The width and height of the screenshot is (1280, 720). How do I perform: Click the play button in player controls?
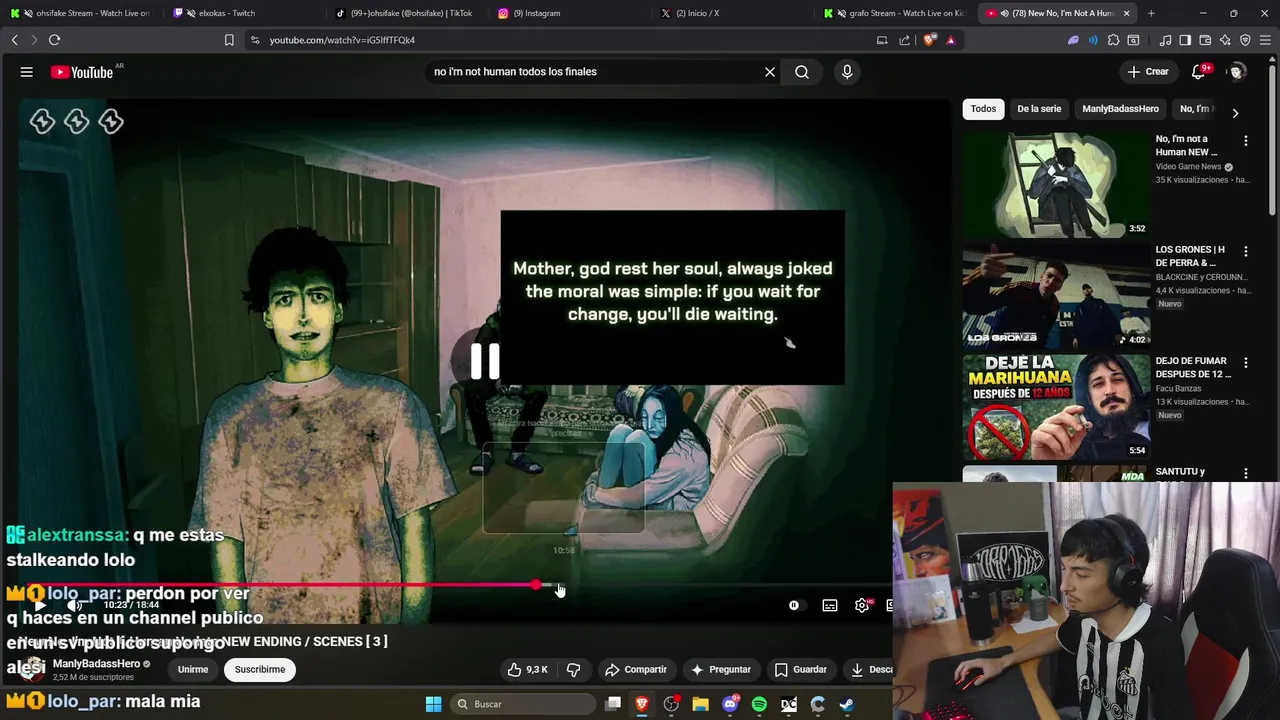point(40,605)
